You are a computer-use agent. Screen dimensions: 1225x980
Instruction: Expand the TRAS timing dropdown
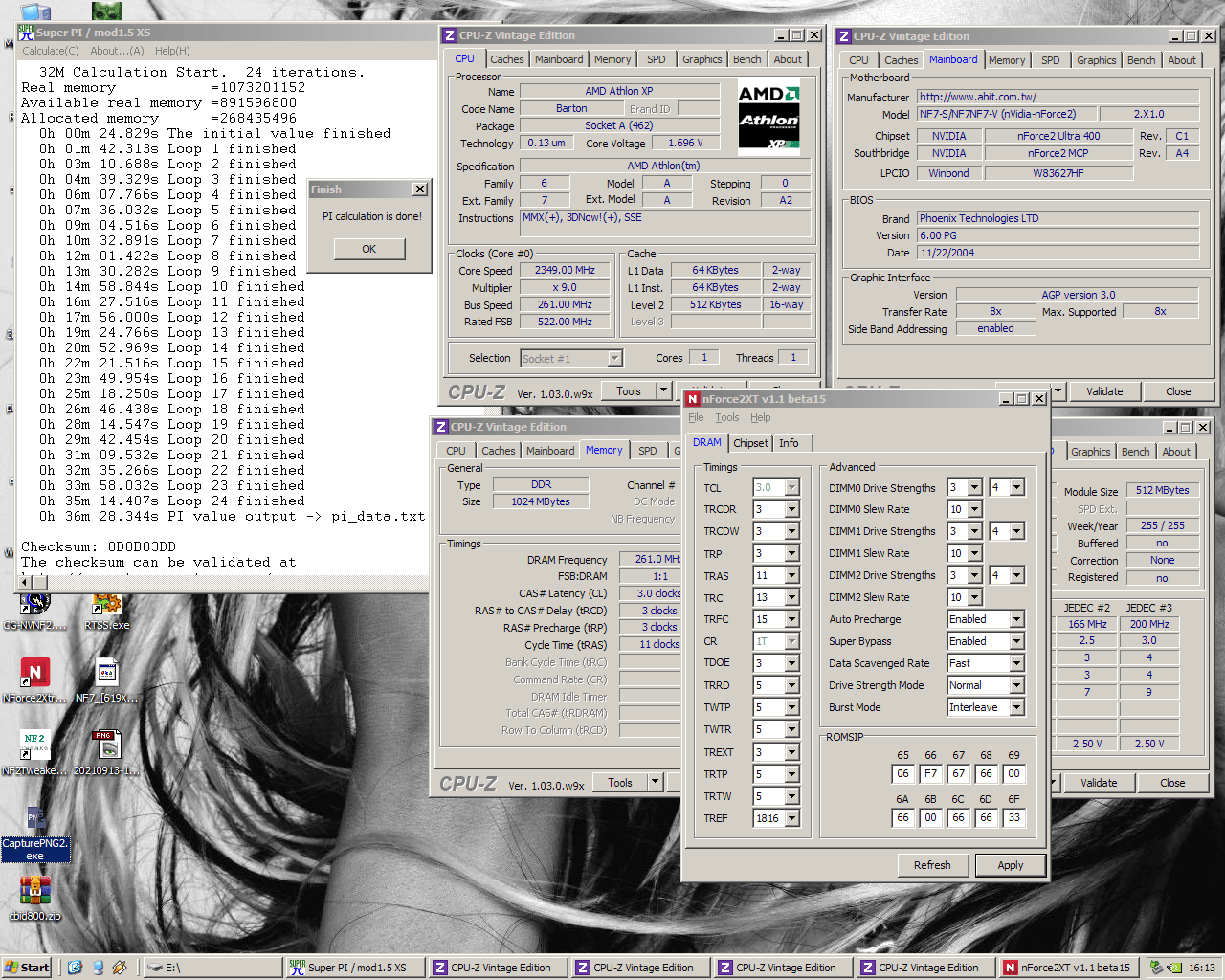[x=791, y=575]
